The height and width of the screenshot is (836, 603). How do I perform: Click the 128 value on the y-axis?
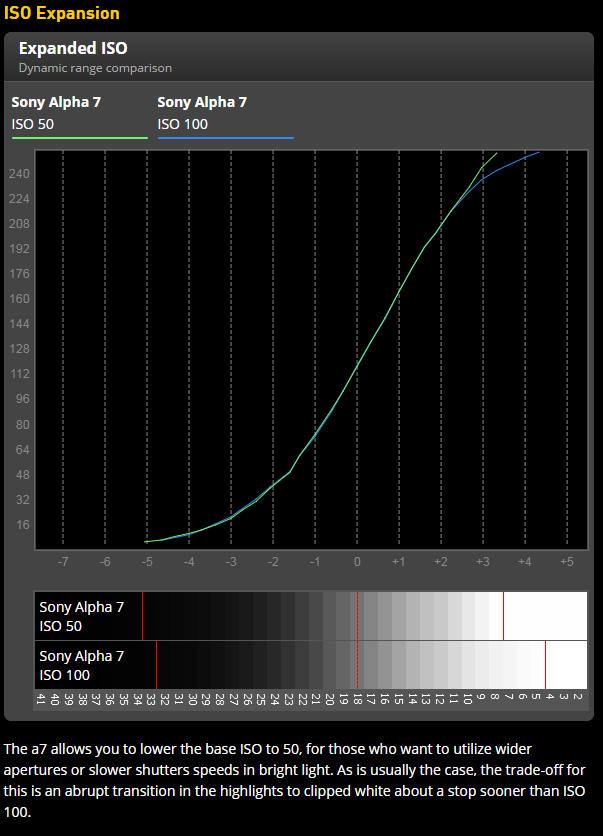pos(19,349)
